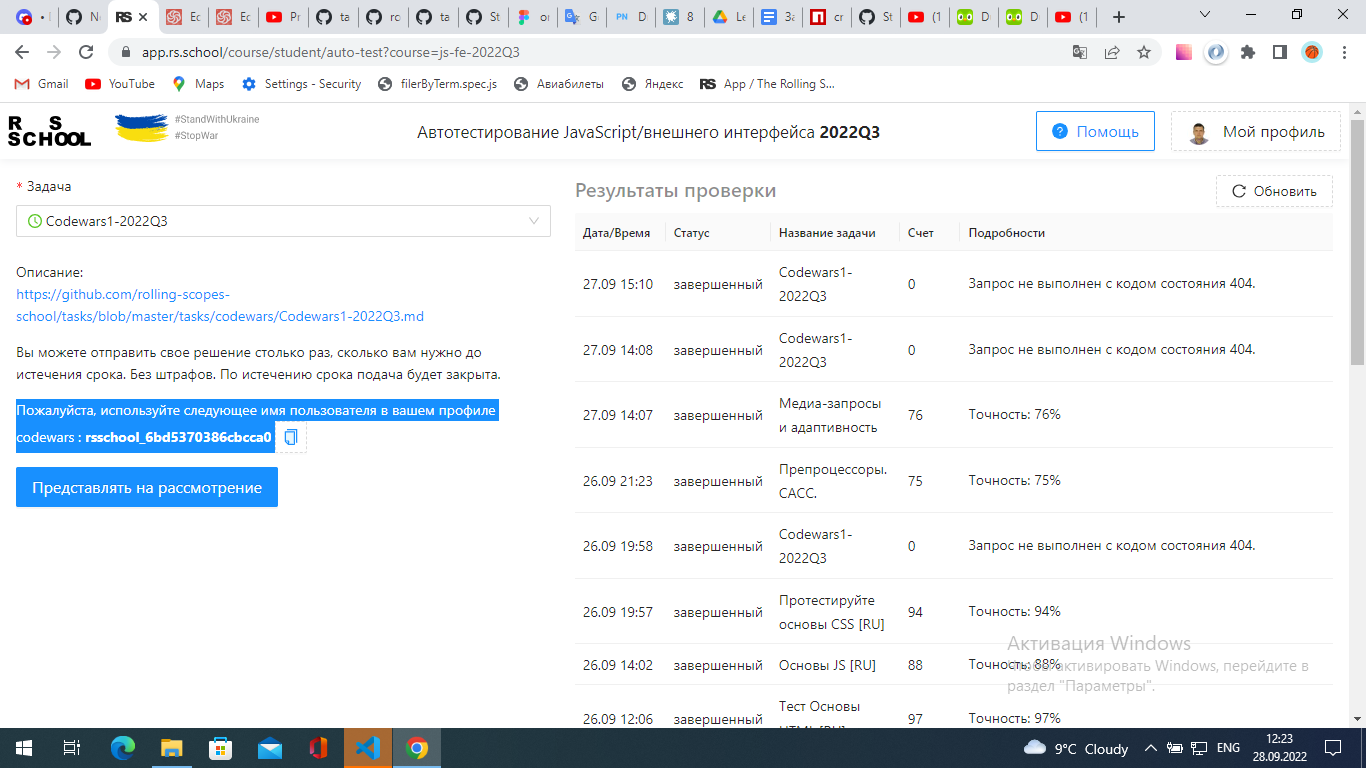
Task: Open Microsoft Store from taskbar
Action: (x=221, y=748)
